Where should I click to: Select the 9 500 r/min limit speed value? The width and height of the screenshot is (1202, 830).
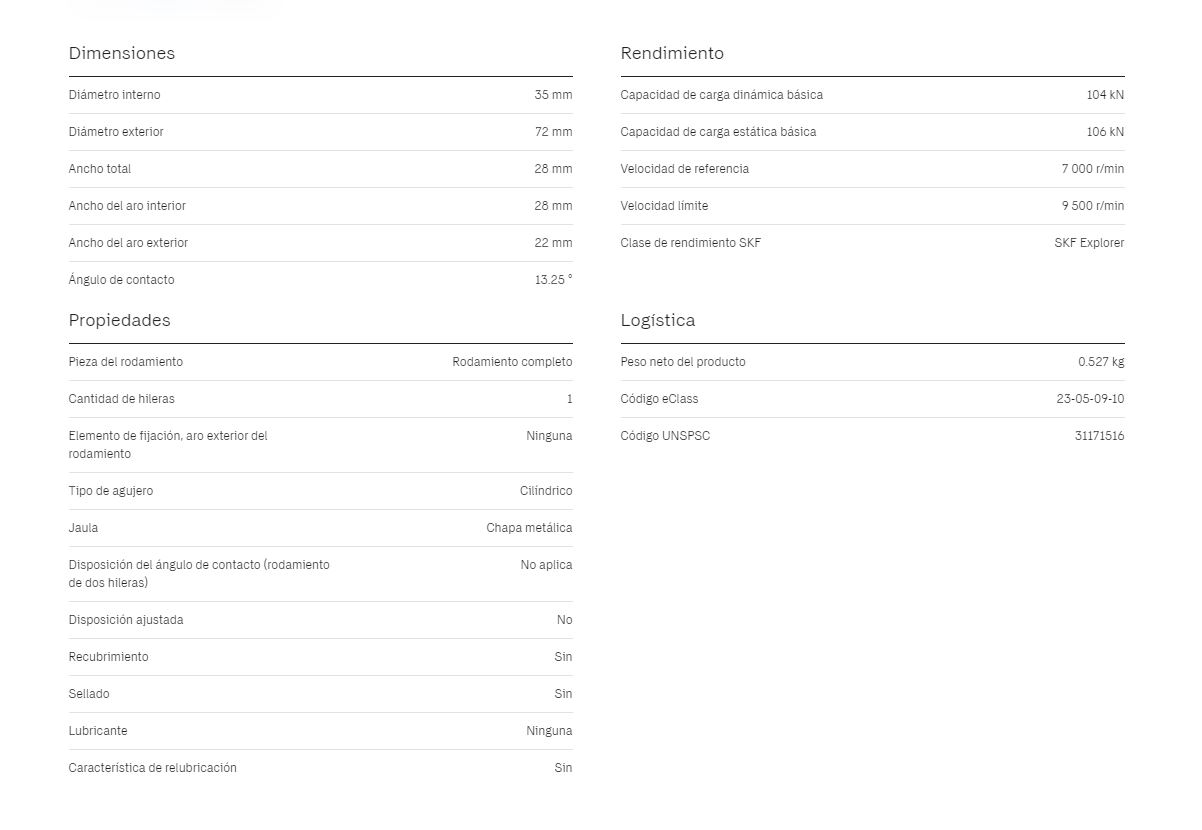[x=1093, y=206]
